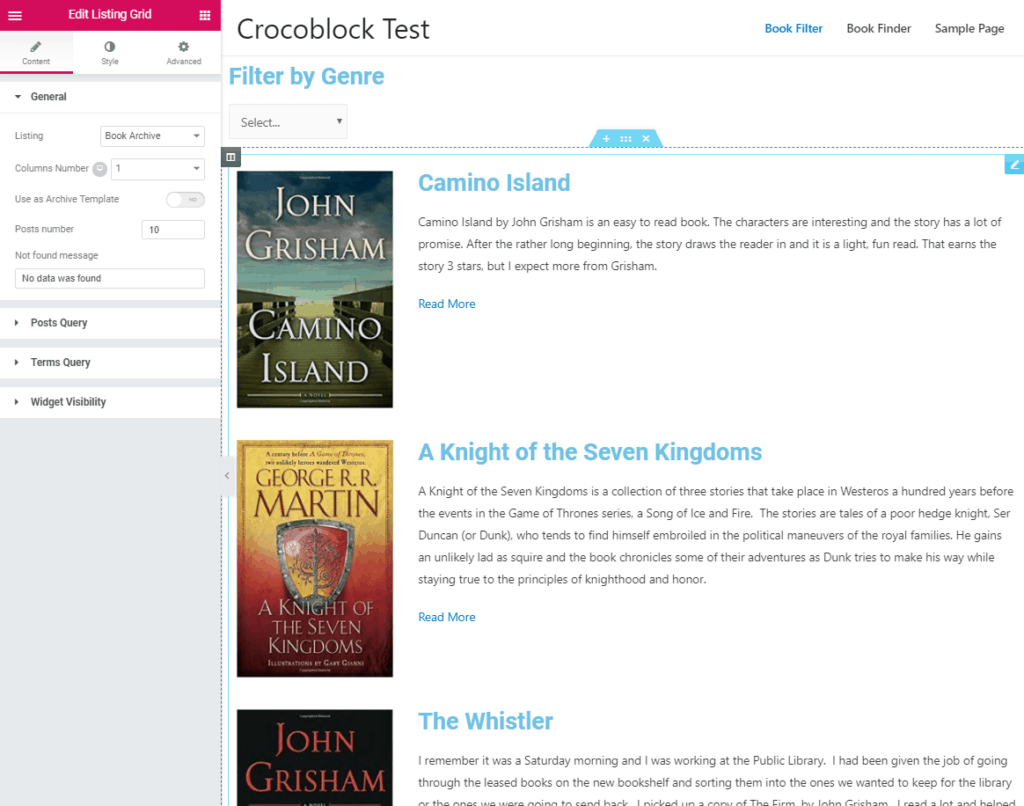Open the Elementor hamburger menu
Viewport: 1024px width, 806px height.
[x=15, y=14]
